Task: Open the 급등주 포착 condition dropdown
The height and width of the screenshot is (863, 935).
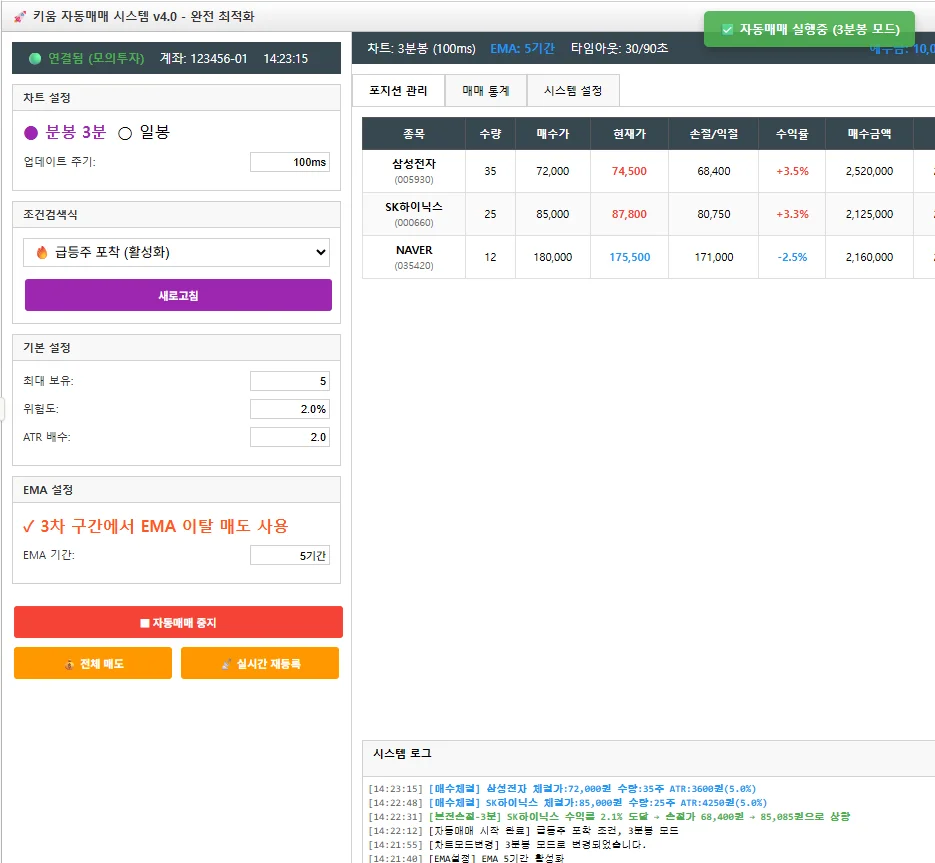Action: coord(177,253)
